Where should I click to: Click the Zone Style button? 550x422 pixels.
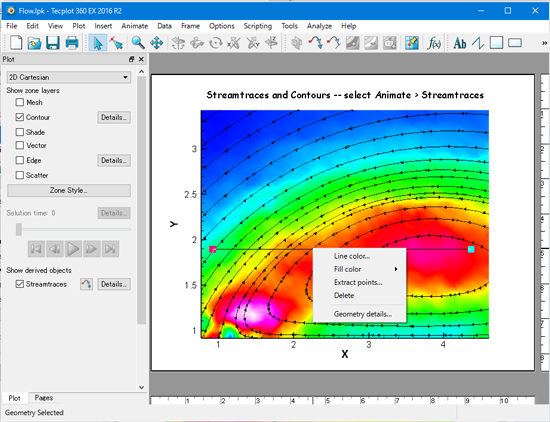point(69,190)
